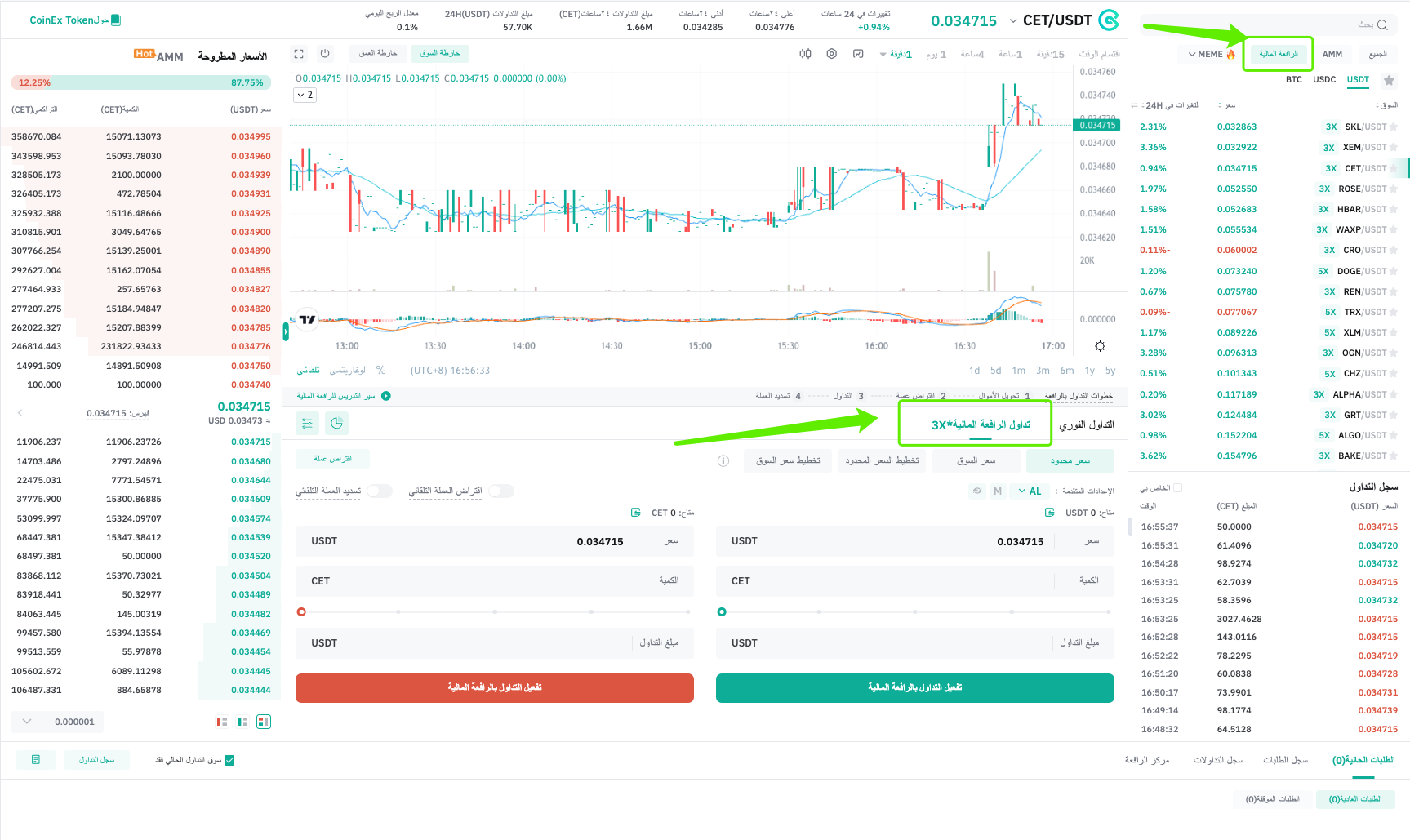Toggle the logarithmic chart scale option
This screenshot has height=840, width=1410.
(348, 371)
